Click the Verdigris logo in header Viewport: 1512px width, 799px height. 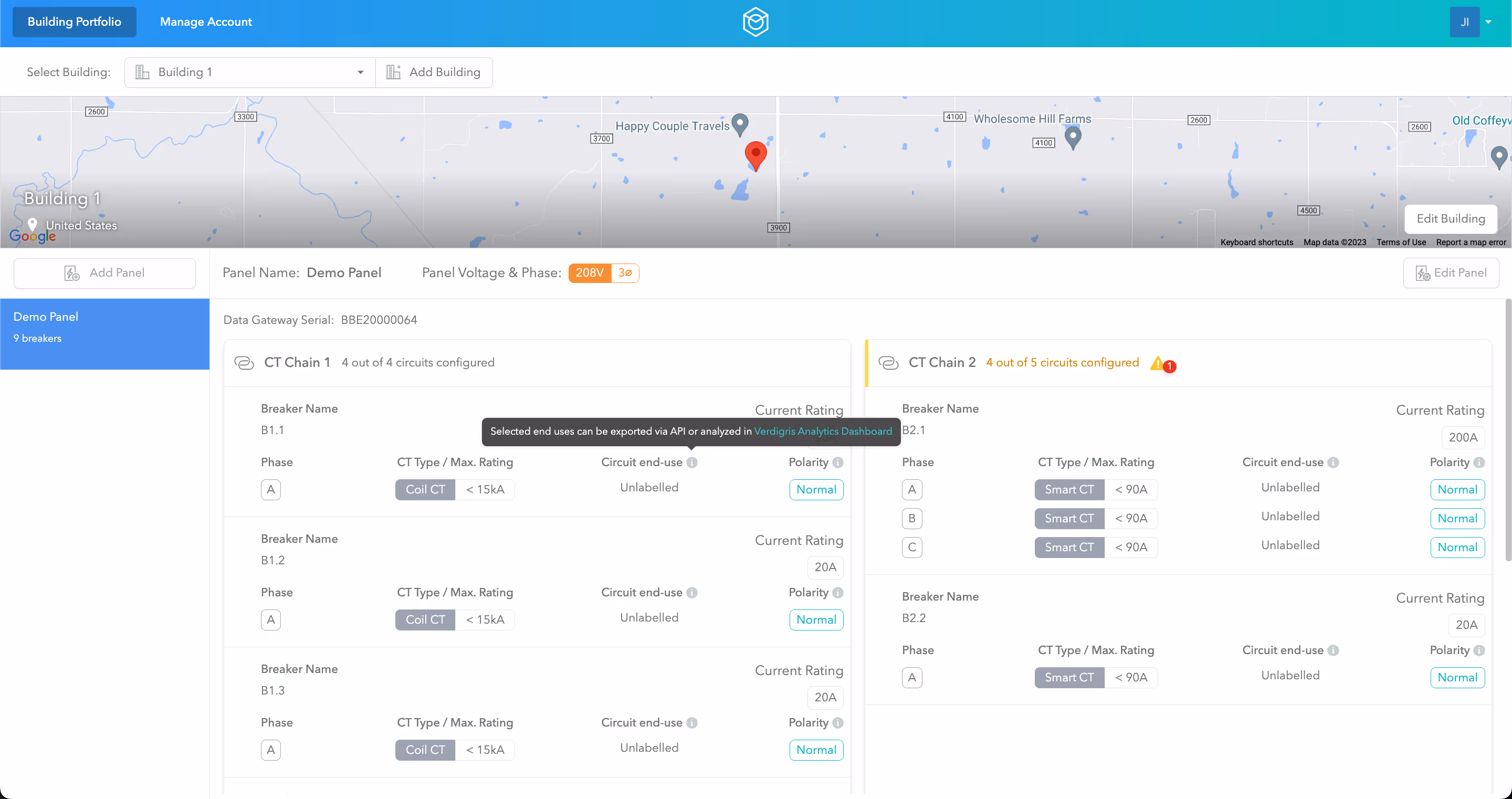[755, 22]
